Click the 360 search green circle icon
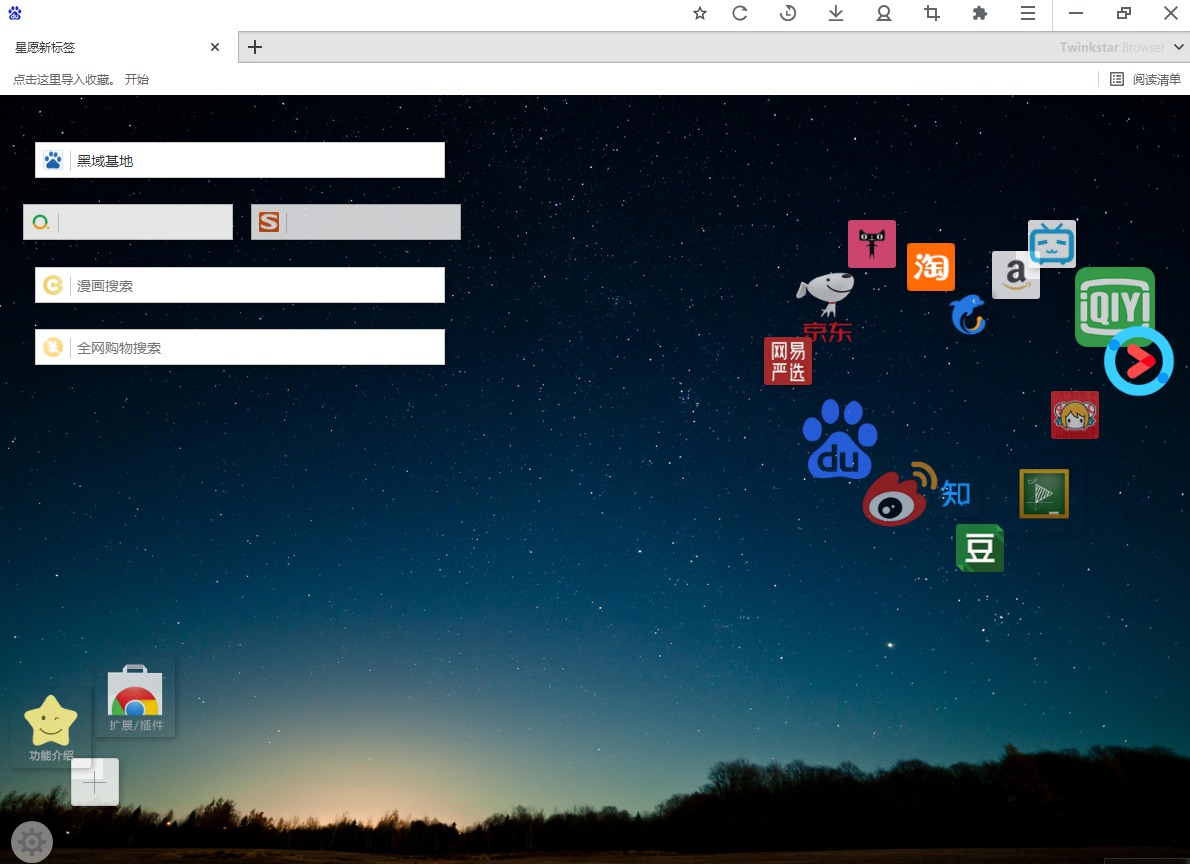Viewport: 1190px width, 864px height. pyautogui.click(x=41, y=222)
